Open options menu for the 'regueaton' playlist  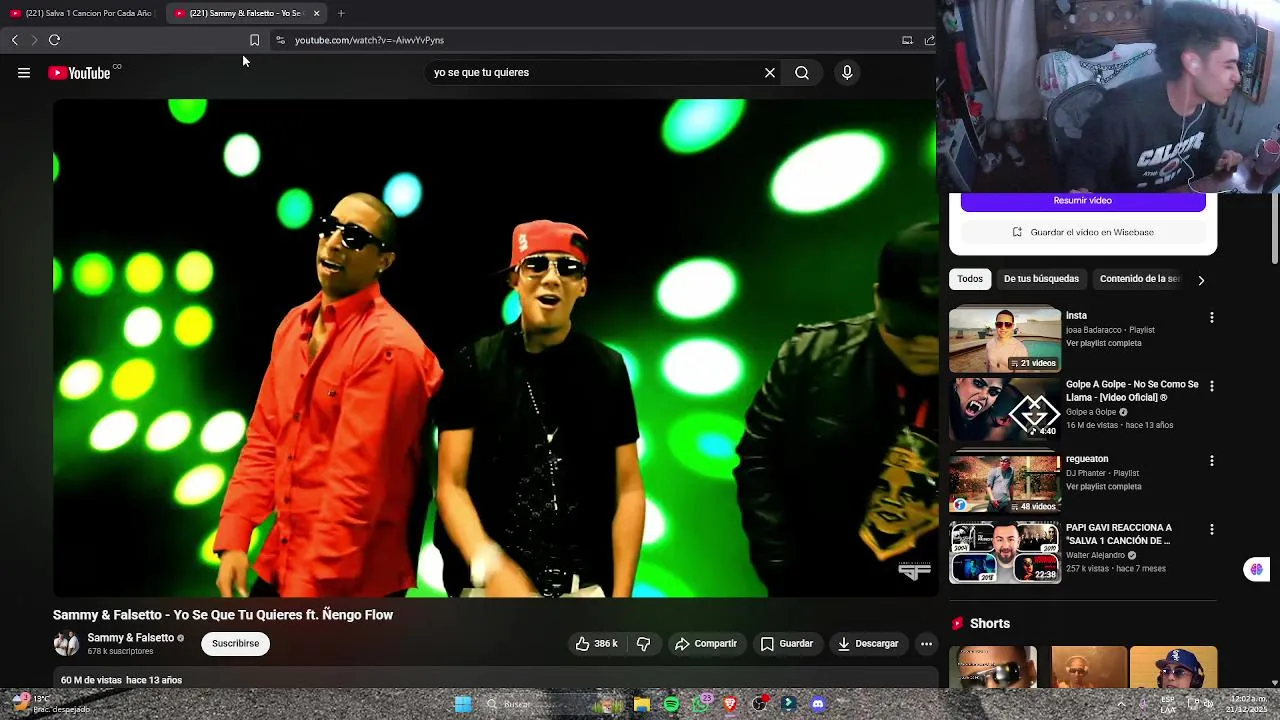click(x=1212, y=461)
